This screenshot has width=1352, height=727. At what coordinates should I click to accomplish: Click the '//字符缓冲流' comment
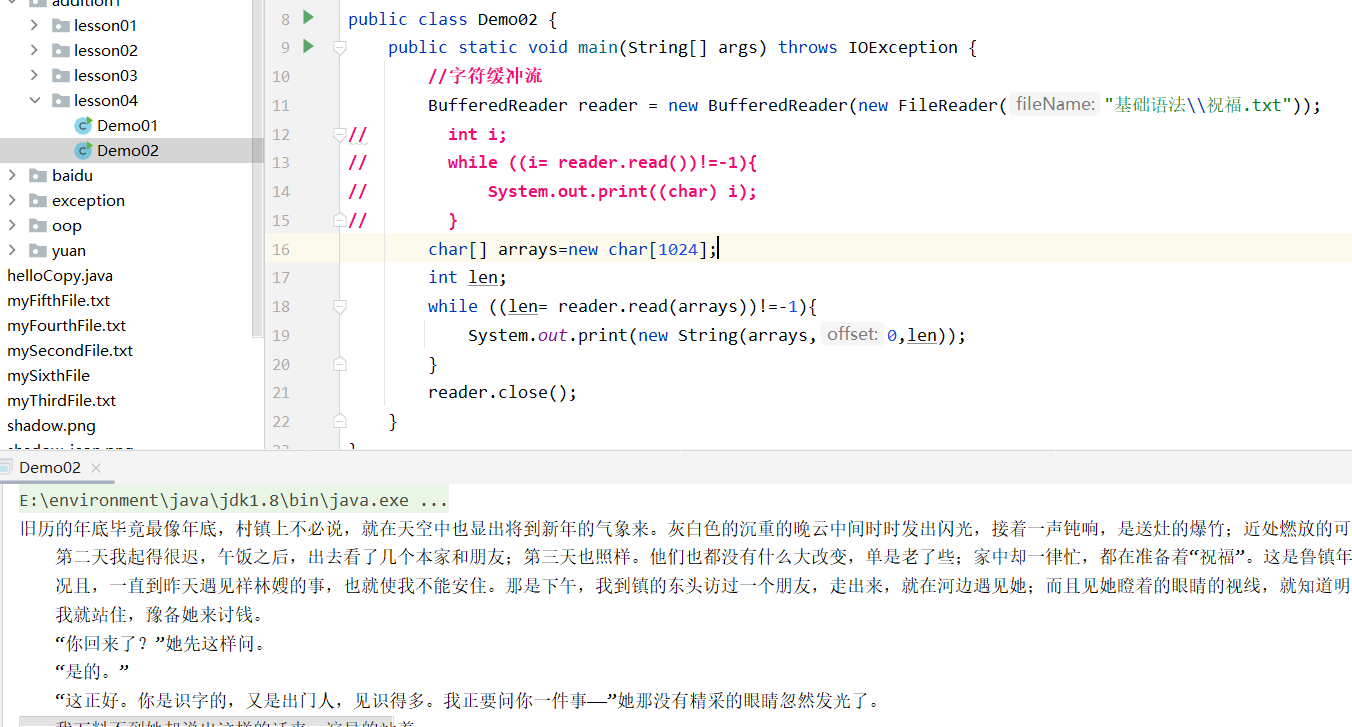coord(485,76)
